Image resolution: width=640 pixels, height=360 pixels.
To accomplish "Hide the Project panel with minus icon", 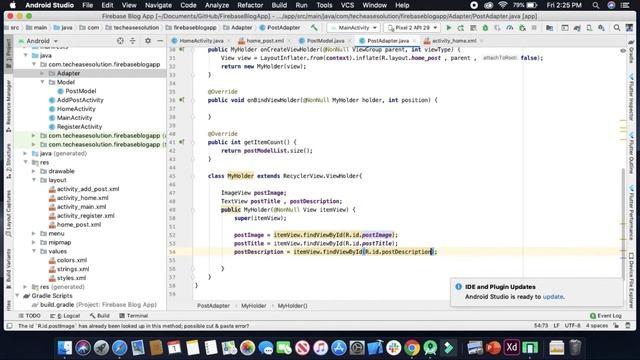I will pos(160,41).
